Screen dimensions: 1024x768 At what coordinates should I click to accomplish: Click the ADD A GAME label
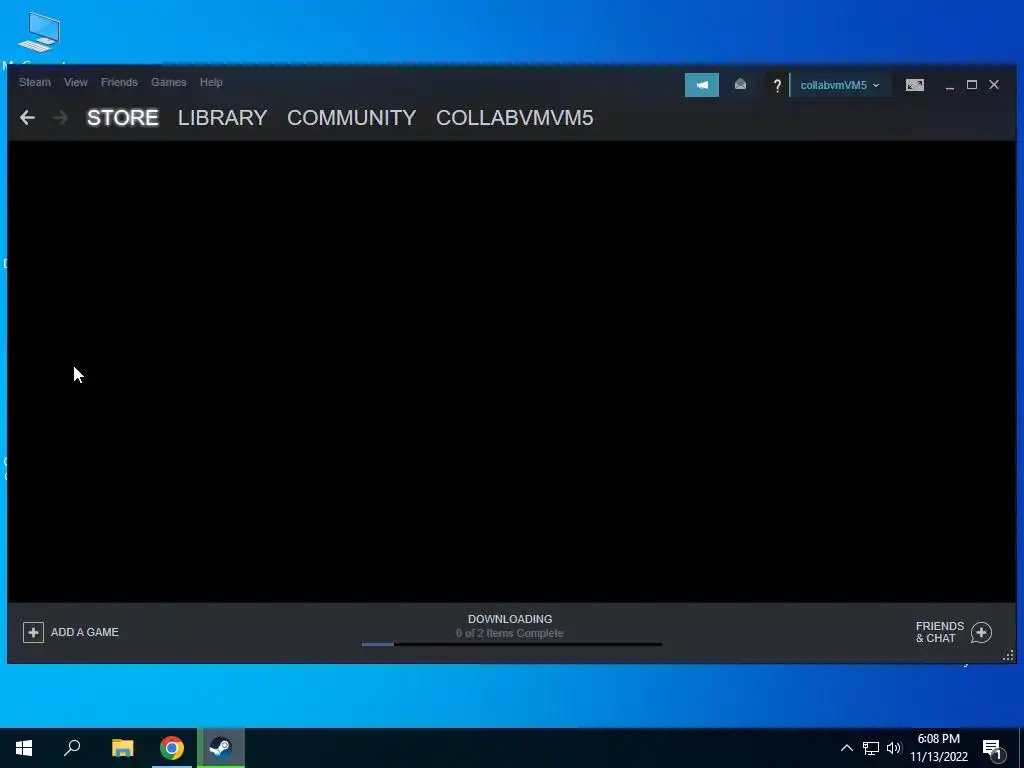(85, 632)
